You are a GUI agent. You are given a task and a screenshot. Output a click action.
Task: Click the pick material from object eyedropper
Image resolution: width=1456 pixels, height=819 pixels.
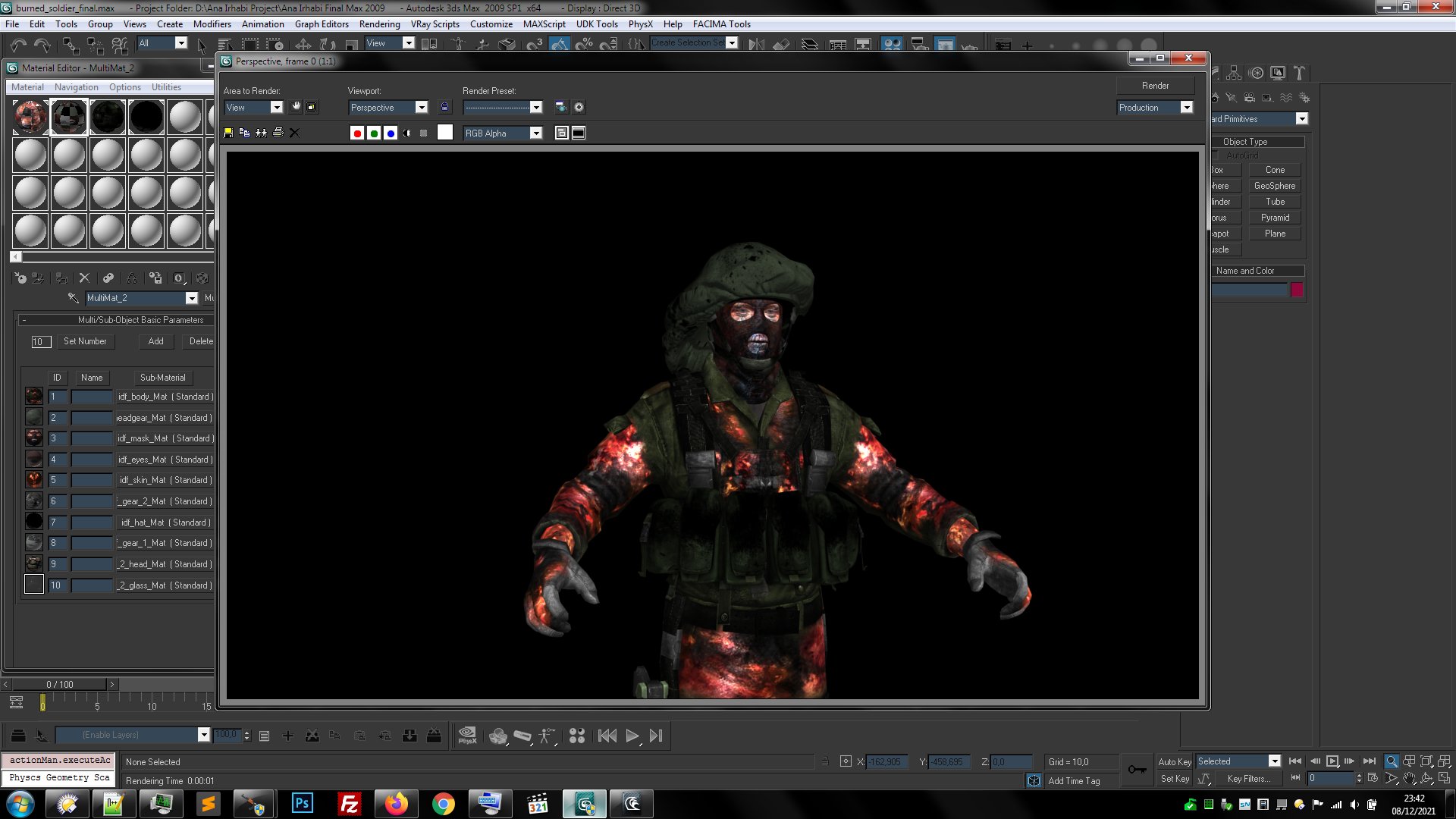click(x=73, y=298)
